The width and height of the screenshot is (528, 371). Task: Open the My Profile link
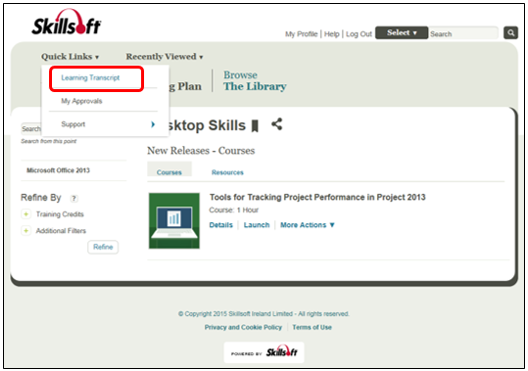[301, 34]
